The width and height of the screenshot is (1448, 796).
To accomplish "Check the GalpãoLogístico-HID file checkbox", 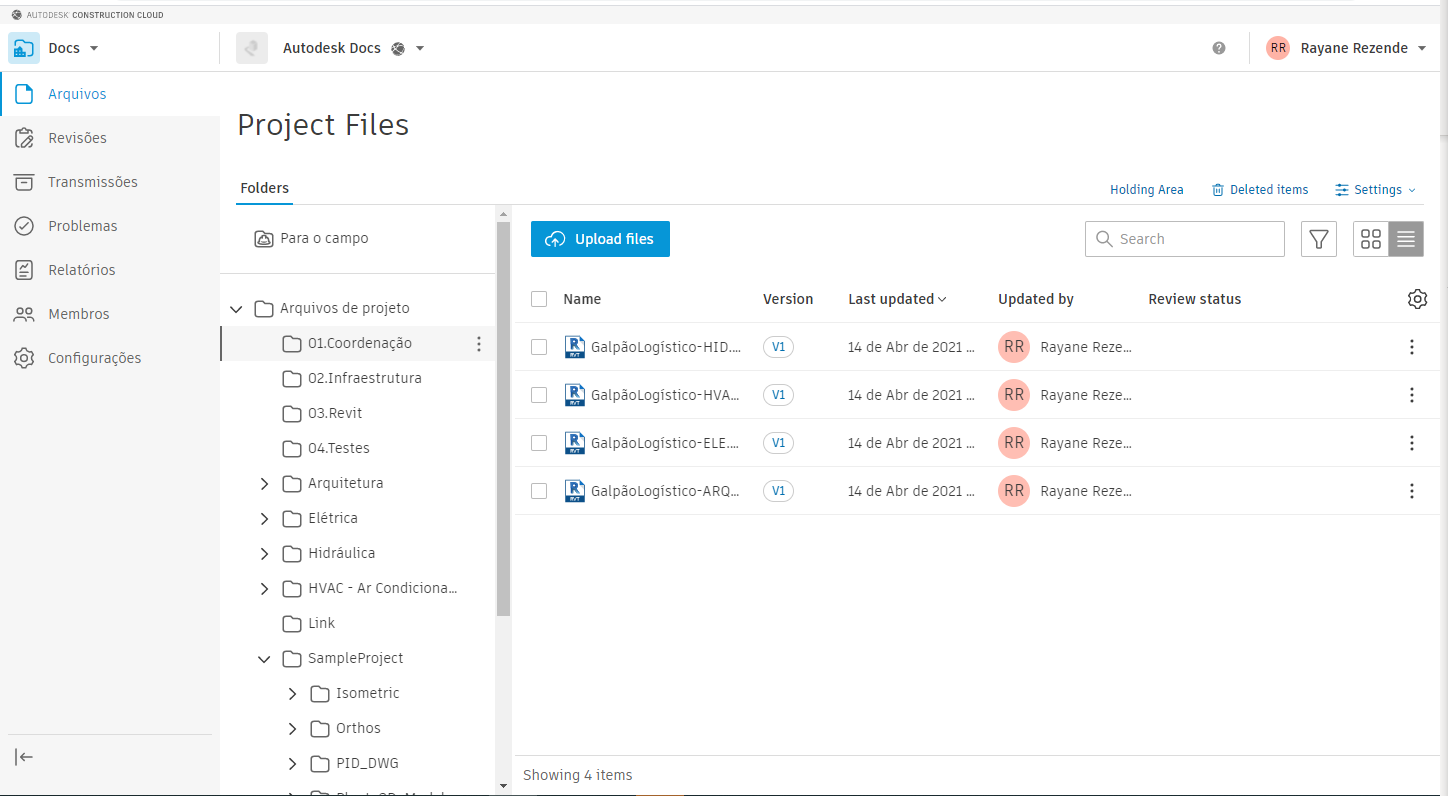I will click(539, 347).
